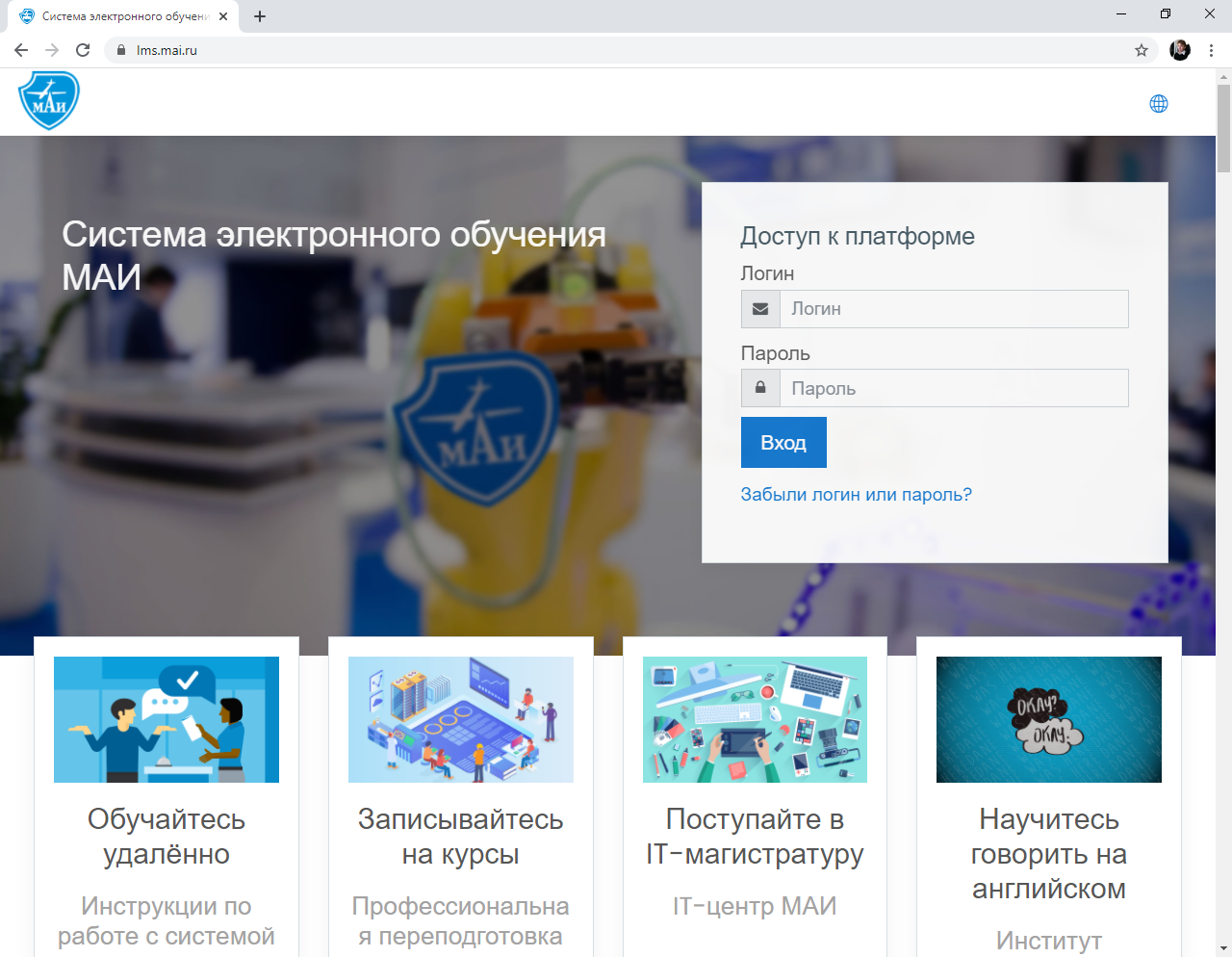The width and height of the screenshot is (1232, 957).
Task: Click the page vertical scrollbar thumb
Action: (x=1223, y=128)
